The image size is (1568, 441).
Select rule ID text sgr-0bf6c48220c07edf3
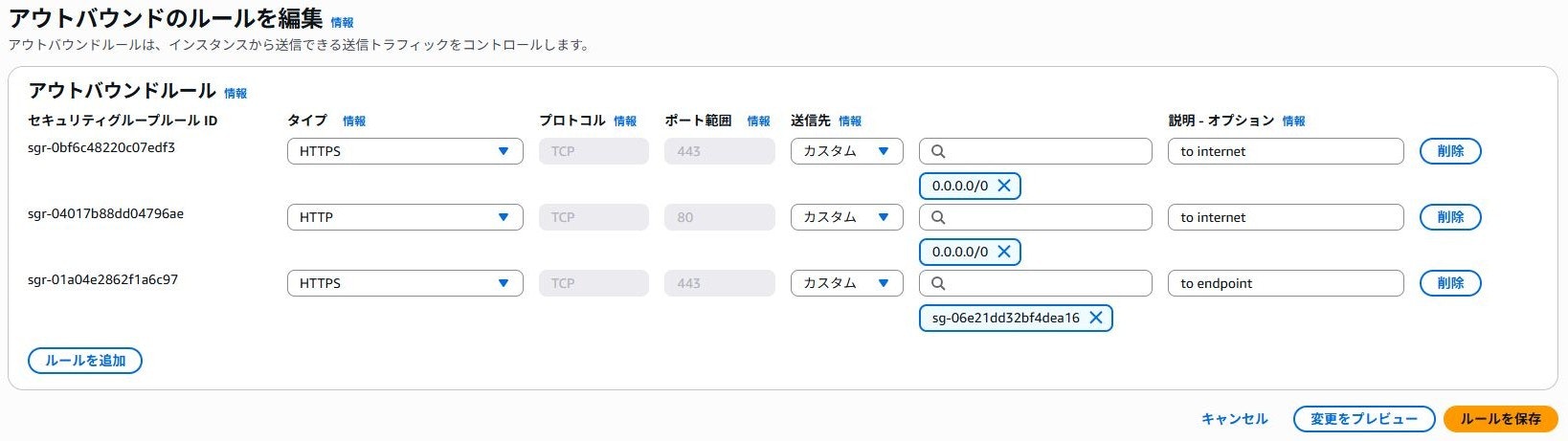(101, 147)
